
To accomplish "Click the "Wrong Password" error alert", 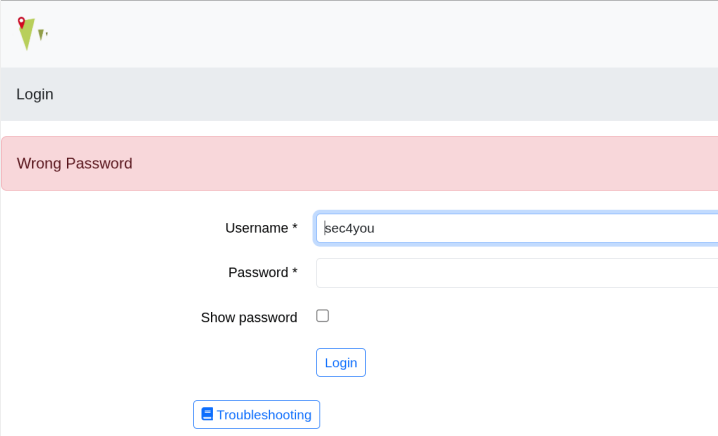I will pos(75,163).
